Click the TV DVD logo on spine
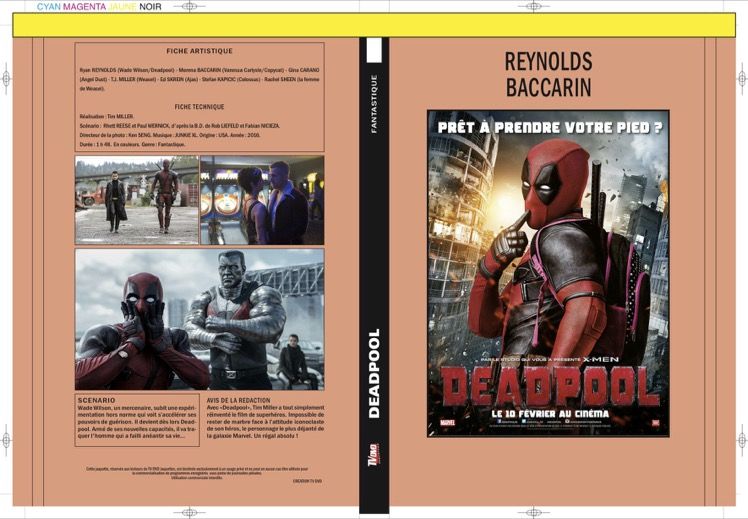Image resolution: width=748 pixels, height=519 pixels. pyautogui.click(x=374, y=456)
